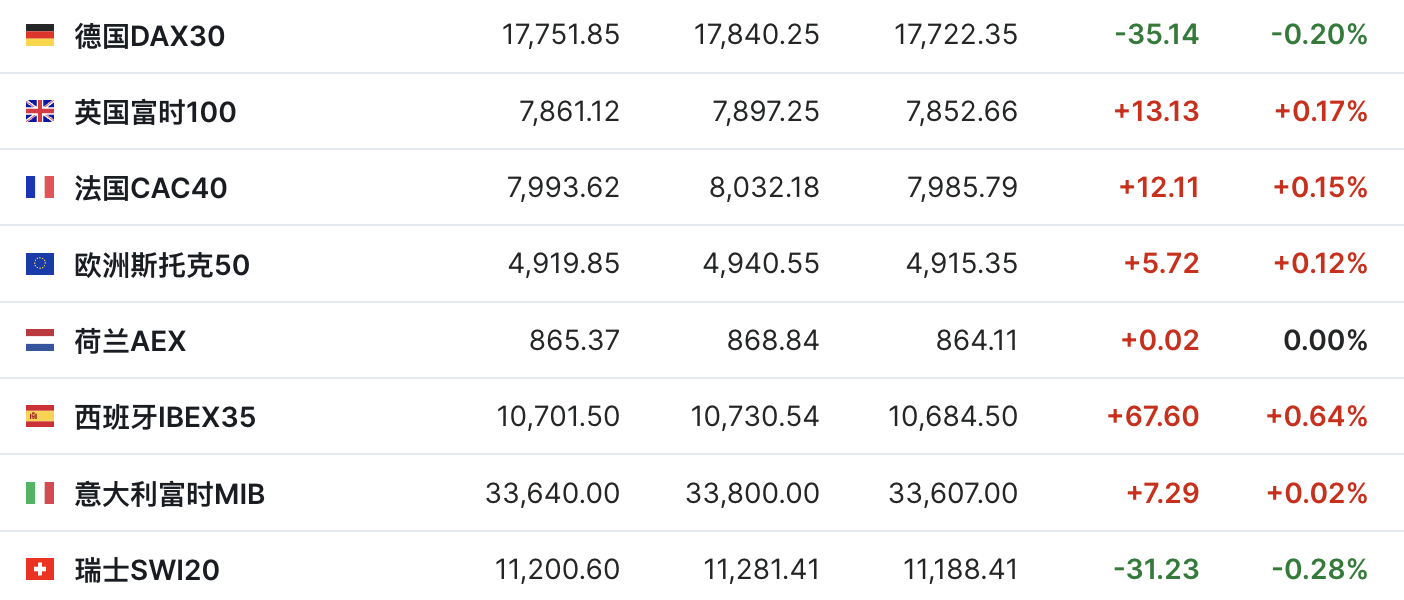Image resolution: width=1404 pixels, height=600 pixels.
Task: Click the UK flag icon
Action: [x=40, y=111]
